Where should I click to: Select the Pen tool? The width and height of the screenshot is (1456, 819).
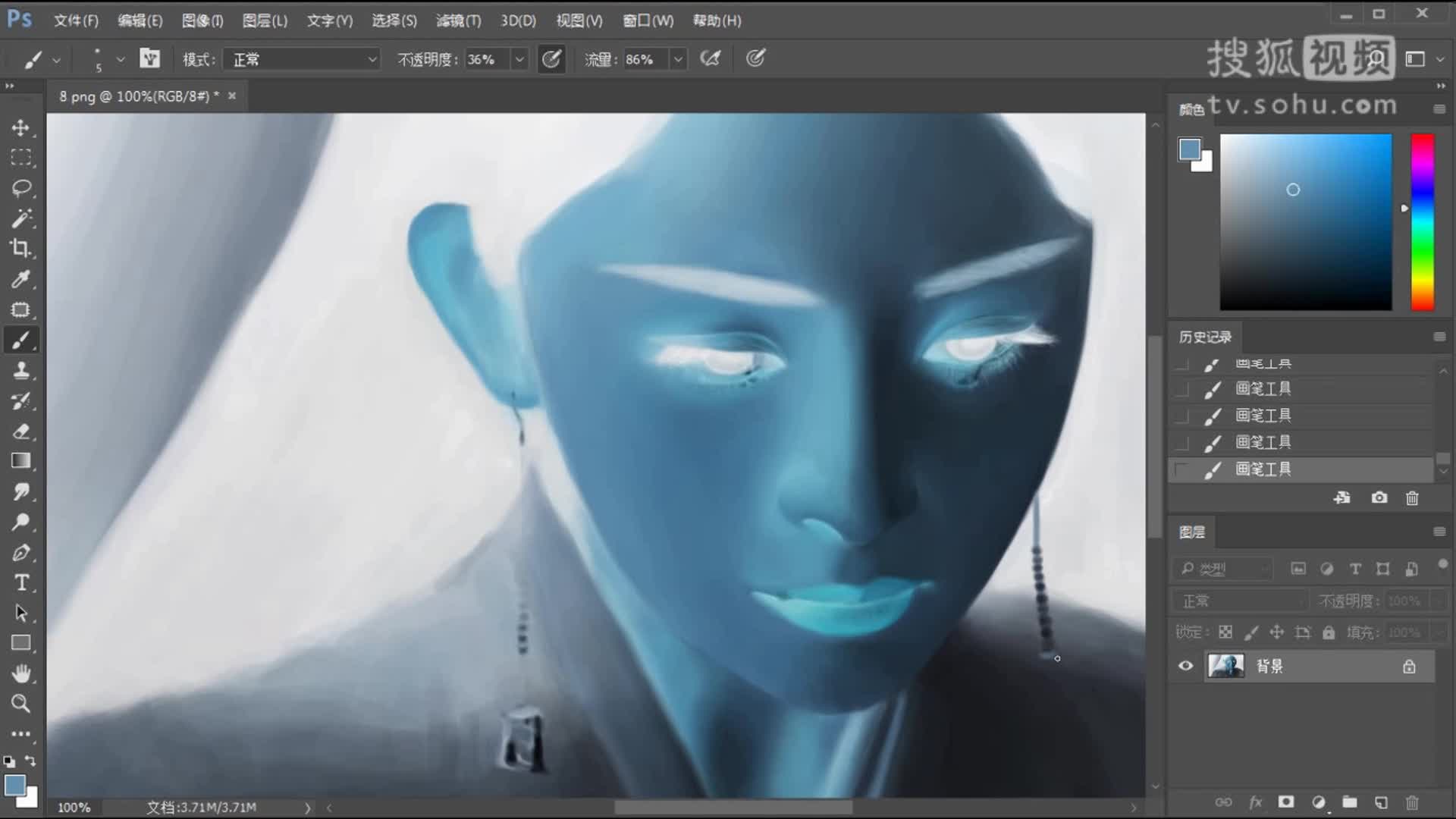[x=21, y=552]
